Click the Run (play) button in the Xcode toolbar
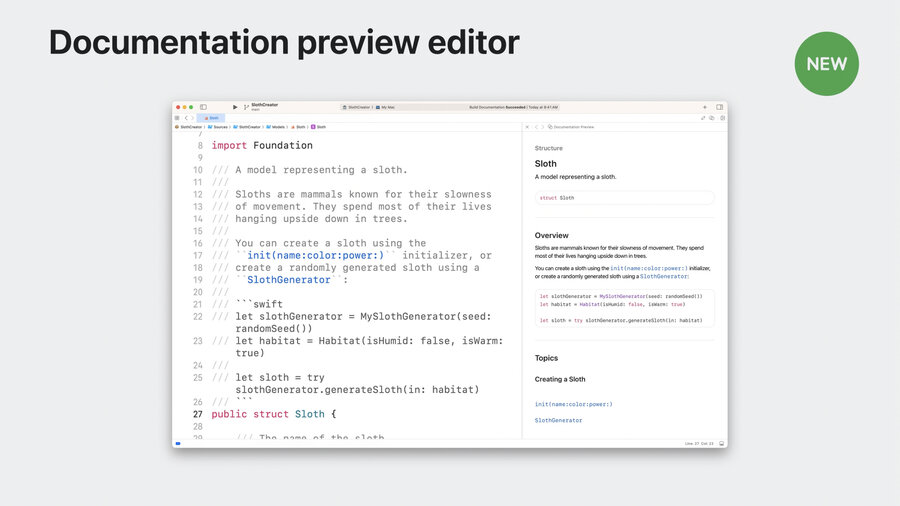900x506 pixels. coord(235,107)
